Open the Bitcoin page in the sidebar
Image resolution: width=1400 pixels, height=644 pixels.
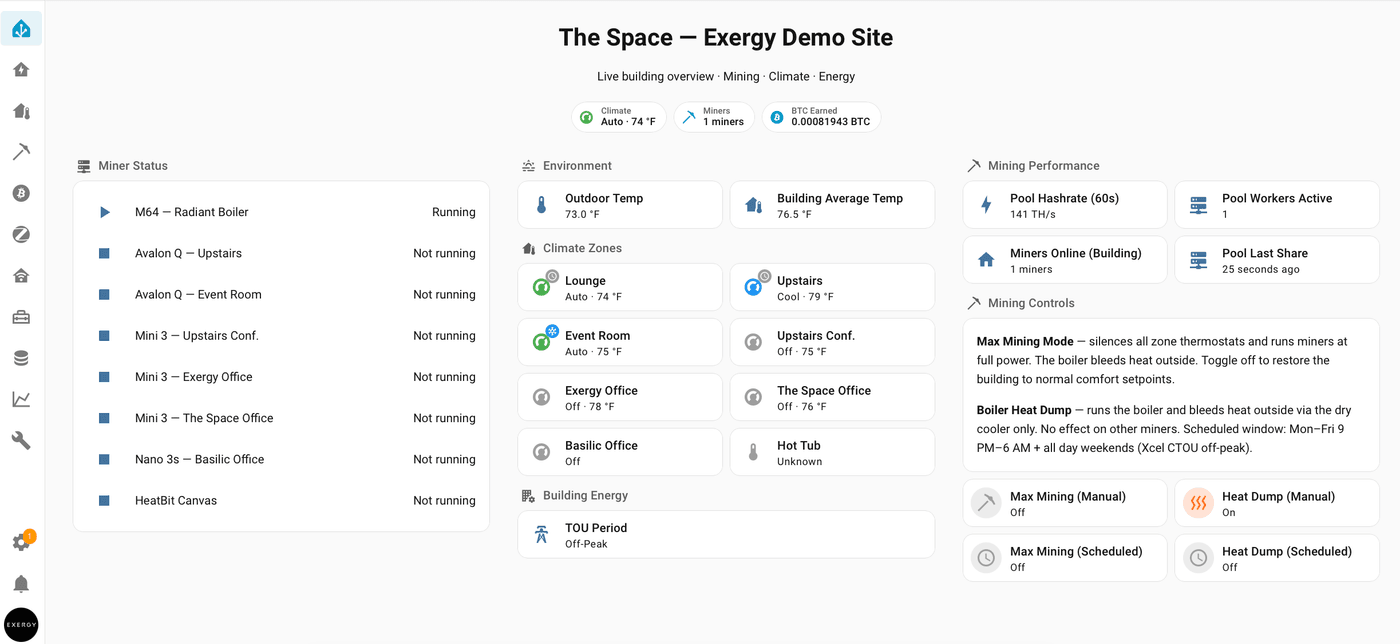tap(21, 193)
